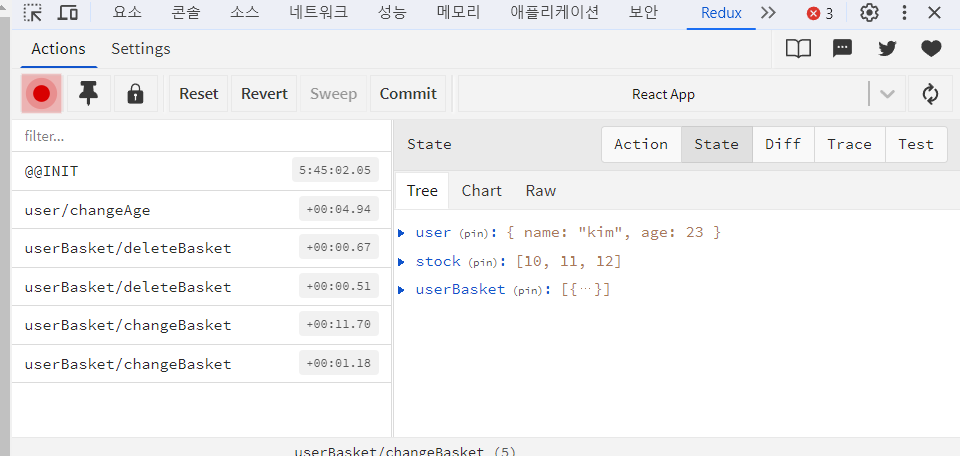Show more DevTools tabs chevron

(768, 13)
